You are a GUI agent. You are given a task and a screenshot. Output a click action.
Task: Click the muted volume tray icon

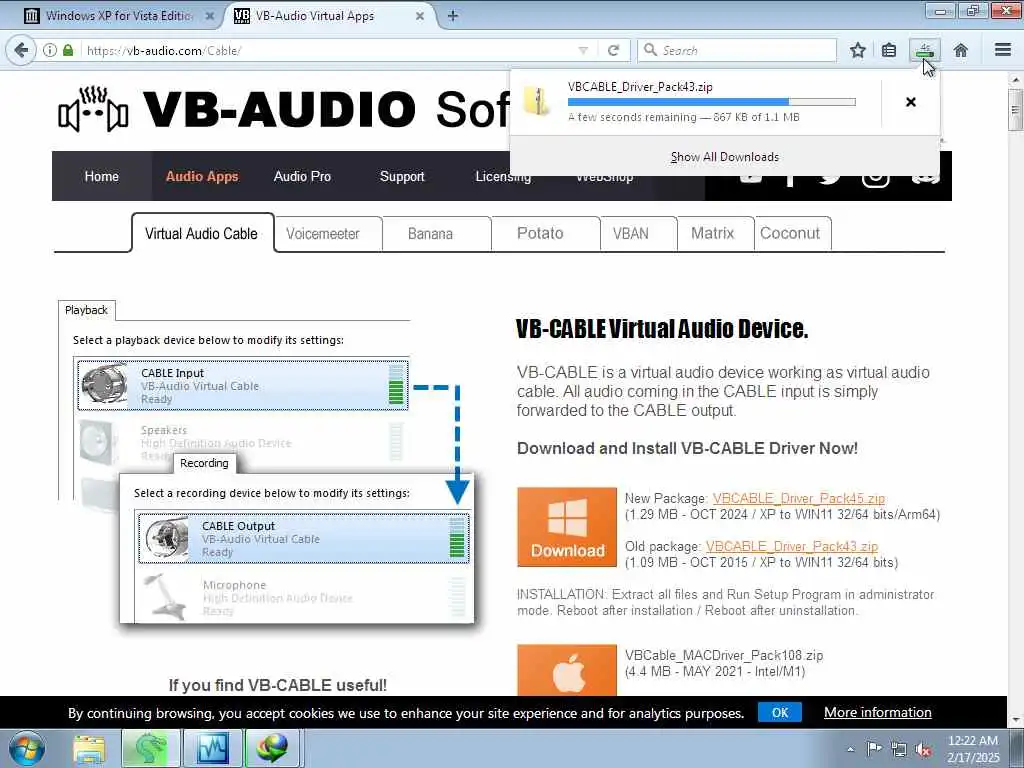pos(923,750)
